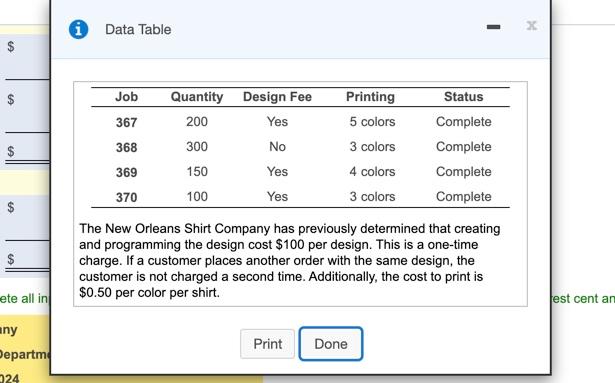Click the $0.50 per color per shirt text
Image resolution: width=615 pixels, height=383 pixels.
149,293
